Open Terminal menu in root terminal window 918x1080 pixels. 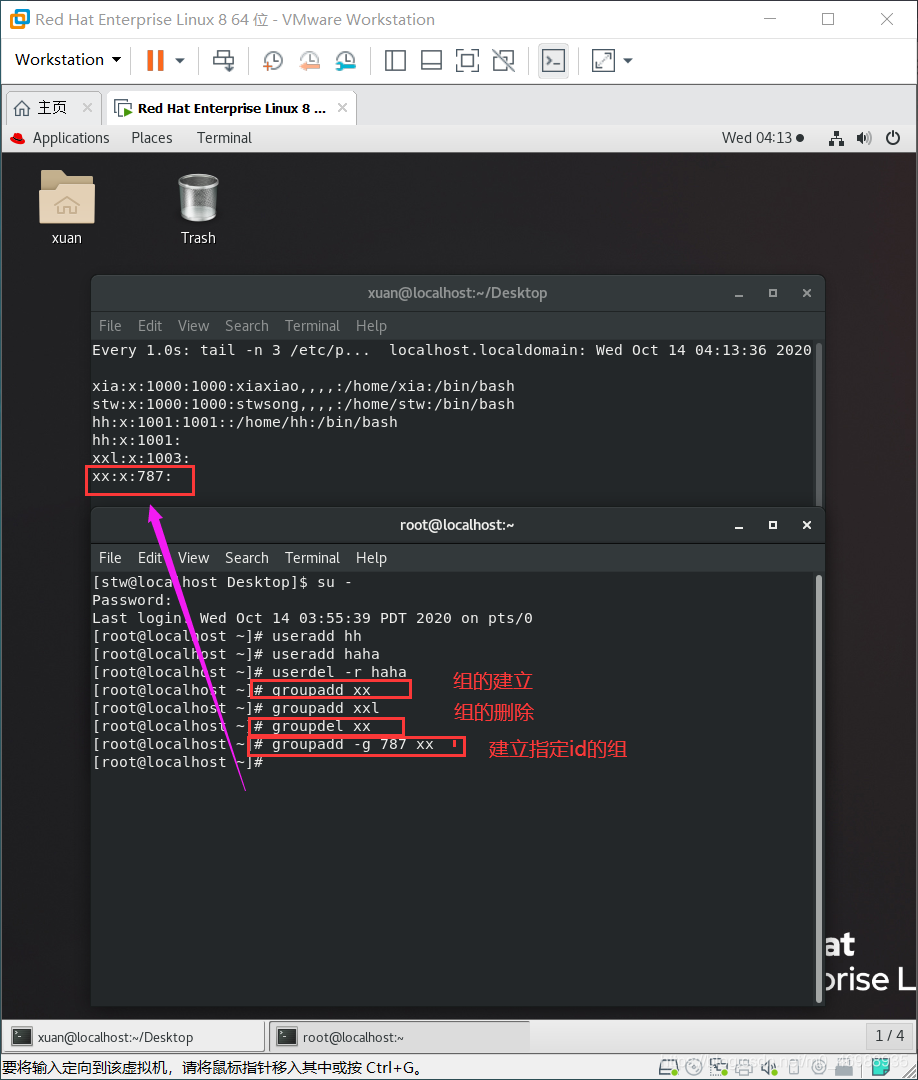click(313, 558)
